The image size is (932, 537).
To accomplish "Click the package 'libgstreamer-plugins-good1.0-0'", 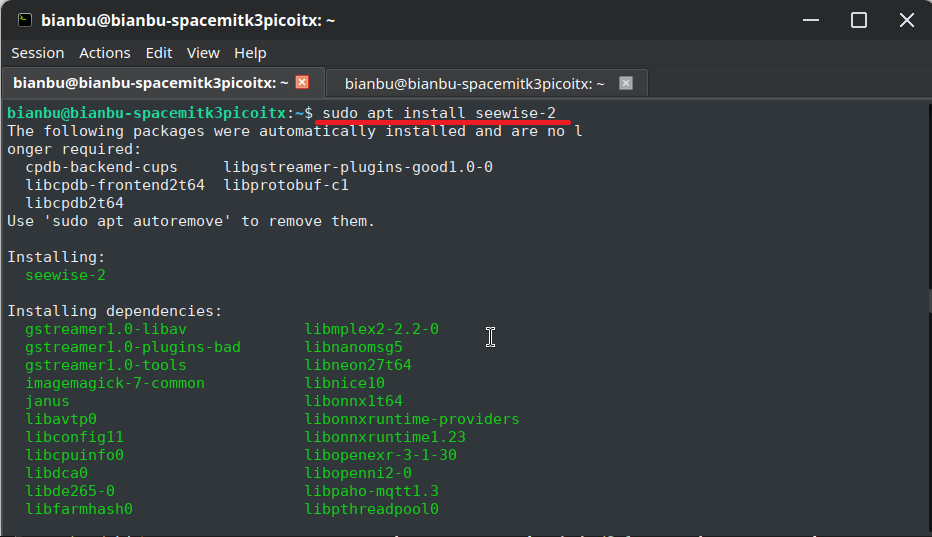I will [x=358, y=167].
